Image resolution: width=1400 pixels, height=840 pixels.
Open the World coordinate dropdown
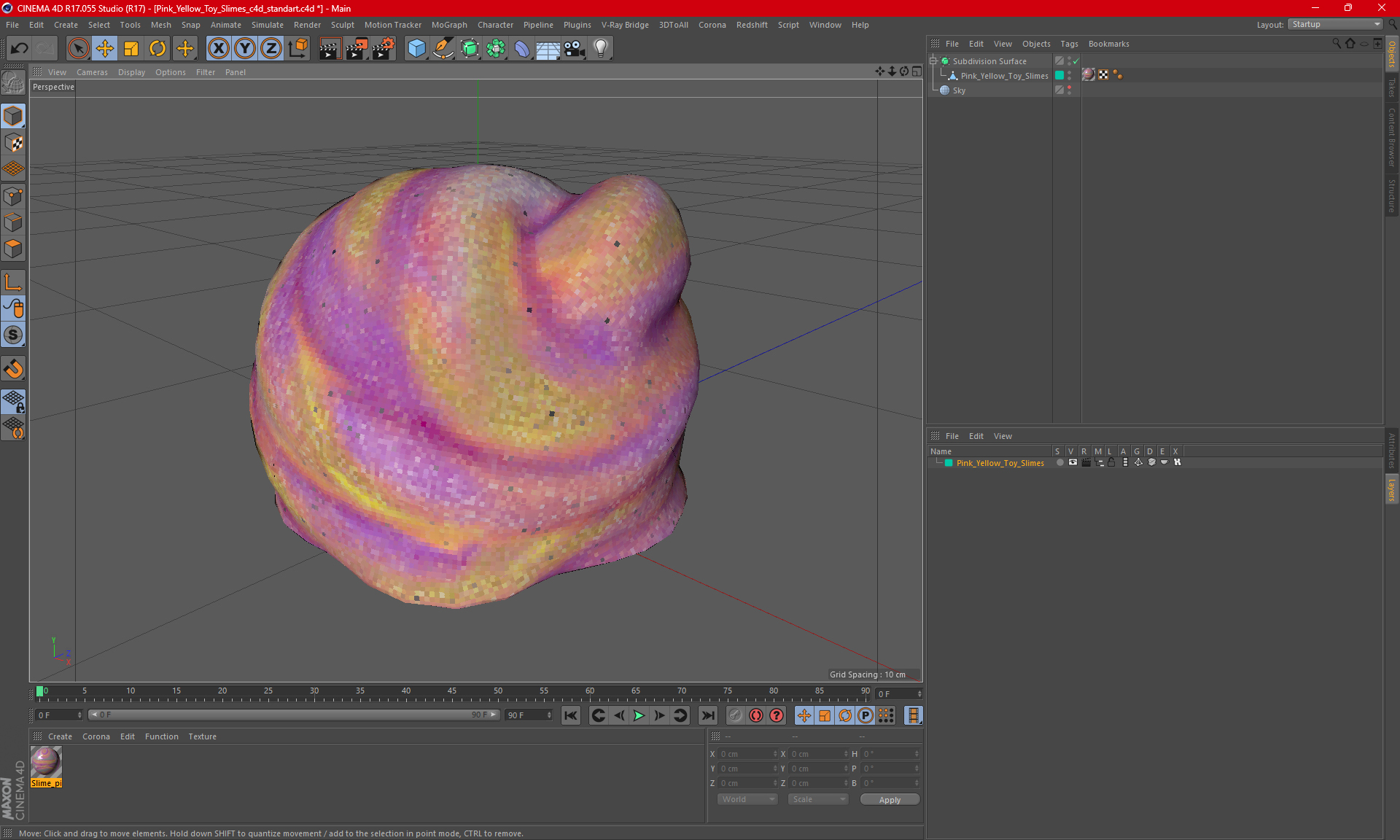(747, 799)
